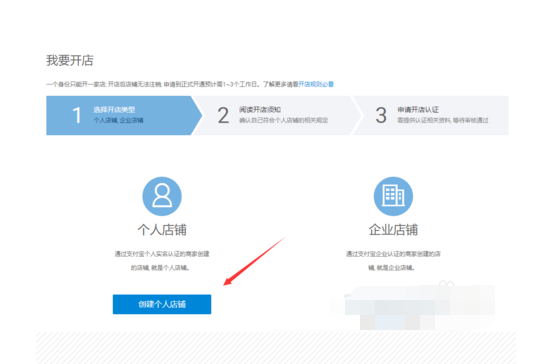559x364 pixels.
Task: Click the 创建个人店铺 button
Action: click(162, 304)
